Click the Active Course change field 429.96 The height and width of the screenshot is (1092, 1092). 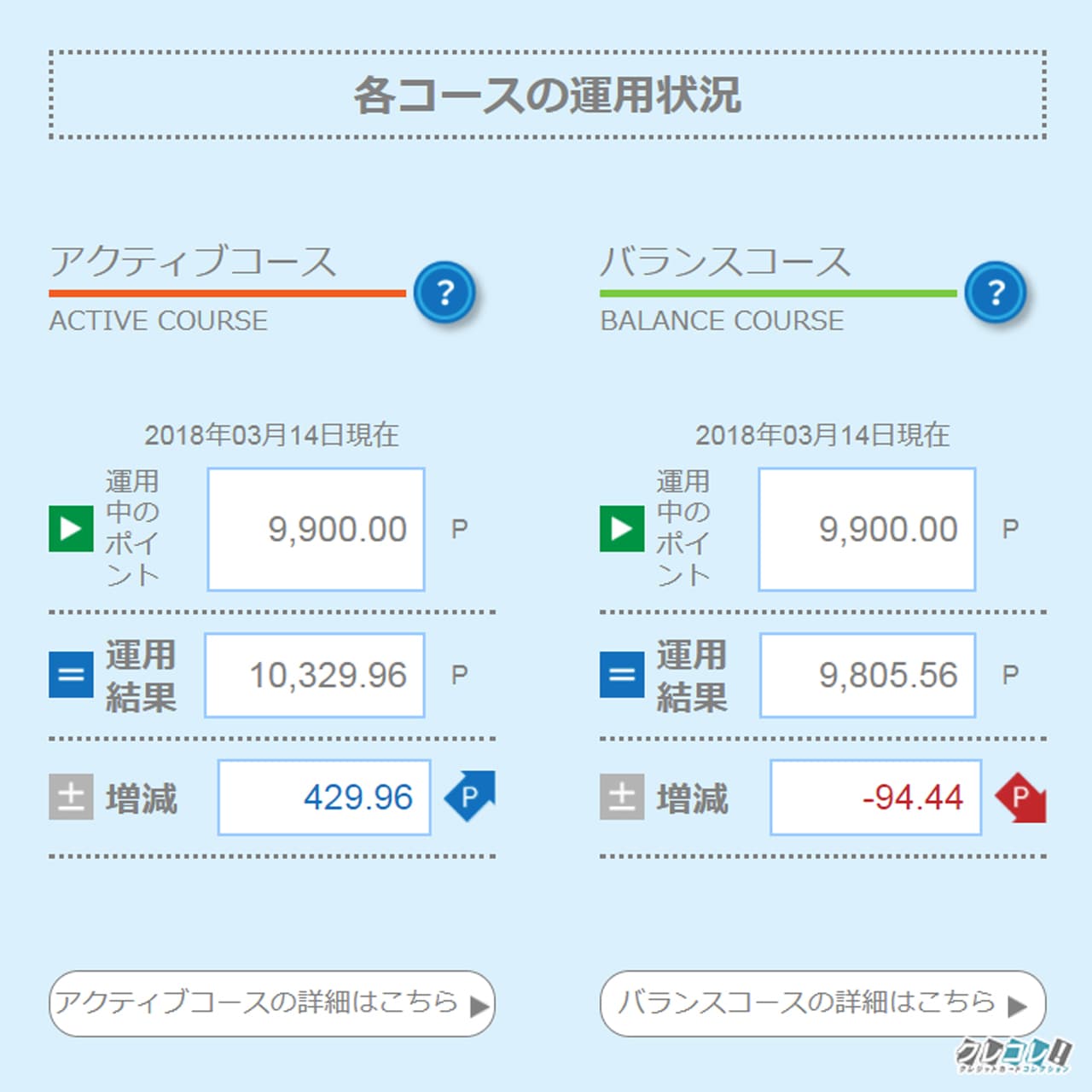point(324,798)
